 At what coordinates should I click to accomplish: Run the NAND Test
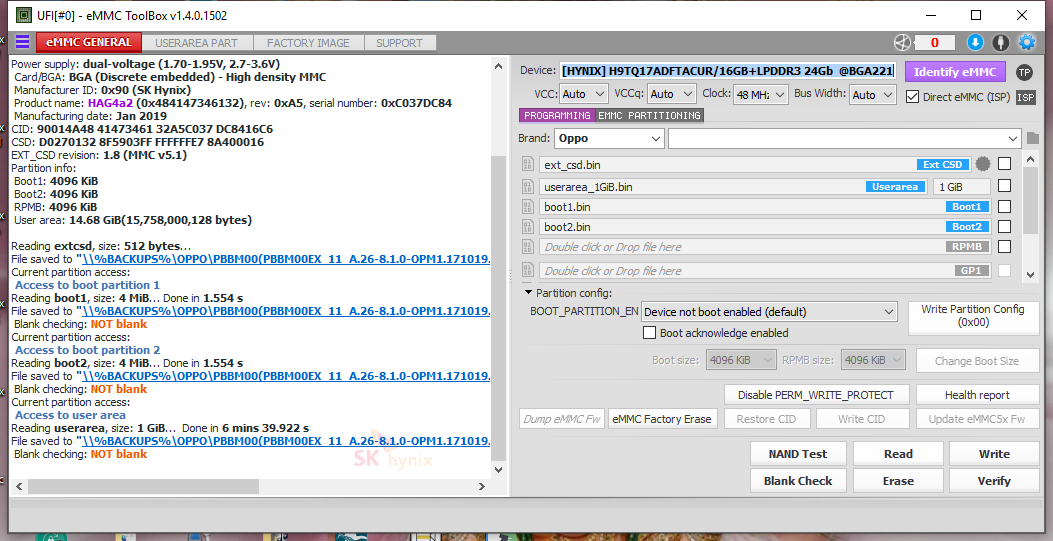(798, 454)
